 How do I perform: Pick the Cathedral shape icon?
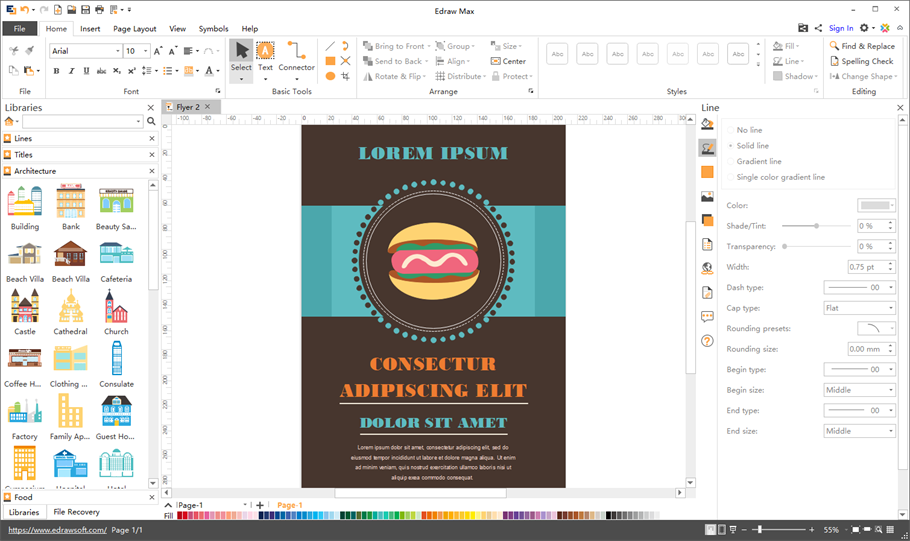tap(70, 312)
